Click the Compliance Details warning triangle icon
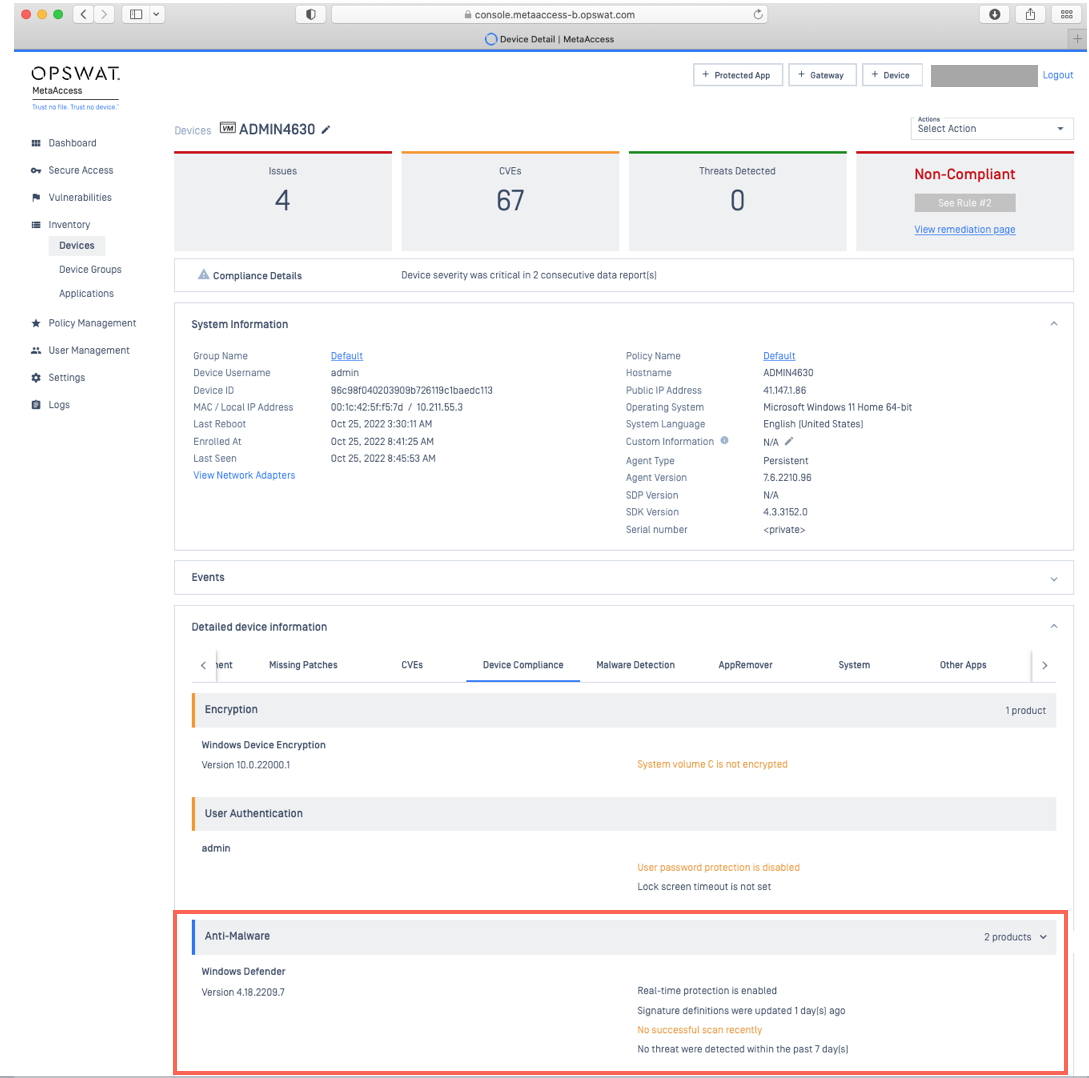The width and height of the screenshot is (1089, 1078). pyautogui.click(x=203, y=274)
